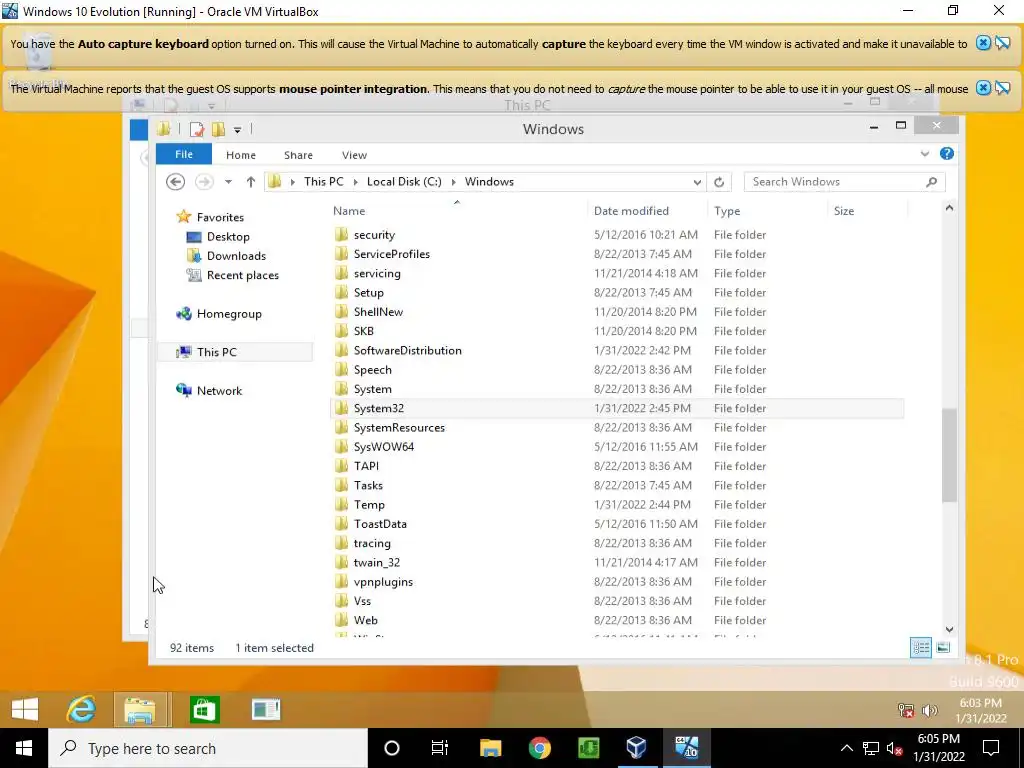This screenshot has height=768, width=1024.
Task: Open Customize Quick Access Toolbar dropdown
Action: click(x=238, y=130)
